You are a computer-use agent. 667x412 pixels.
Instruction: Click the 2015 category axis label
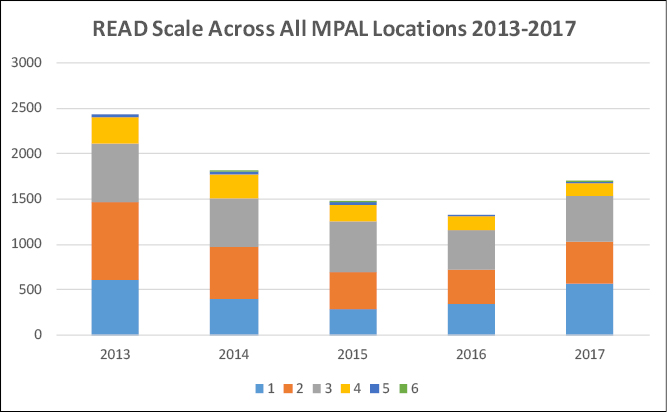(x=350, y=353)
